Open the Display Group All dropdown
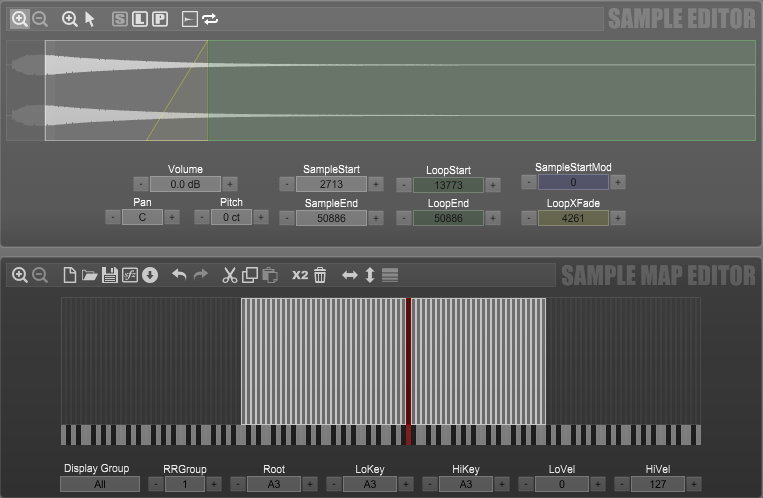The height and width of the screenshot is (498, 763). coord(100,484)
